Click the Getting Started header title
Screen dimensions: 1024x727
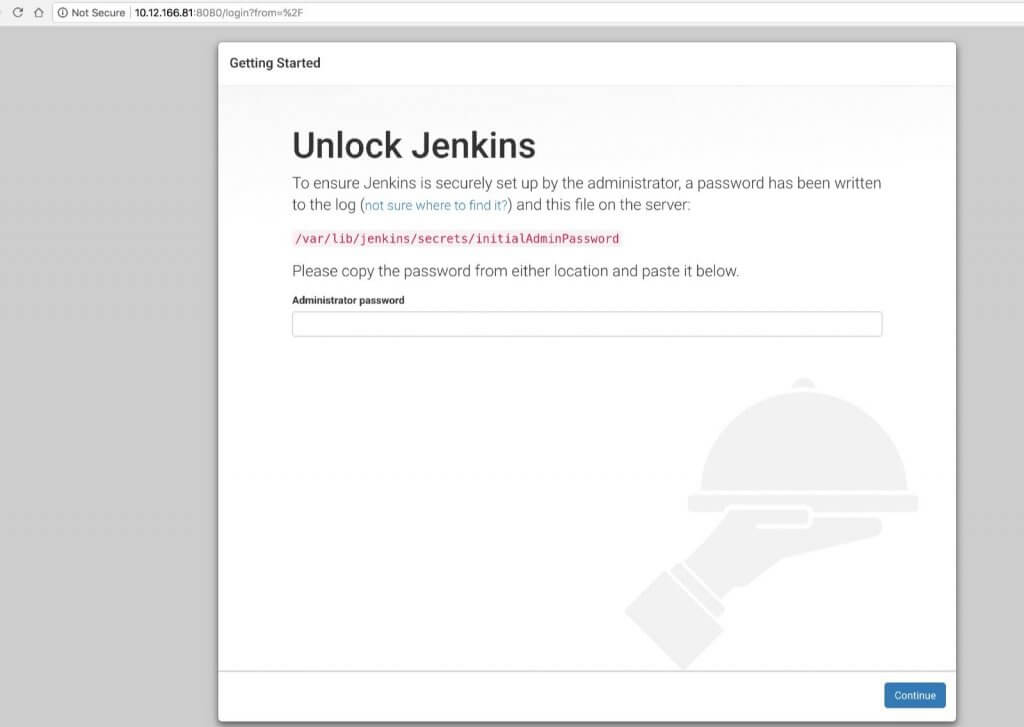pos(275,63)
